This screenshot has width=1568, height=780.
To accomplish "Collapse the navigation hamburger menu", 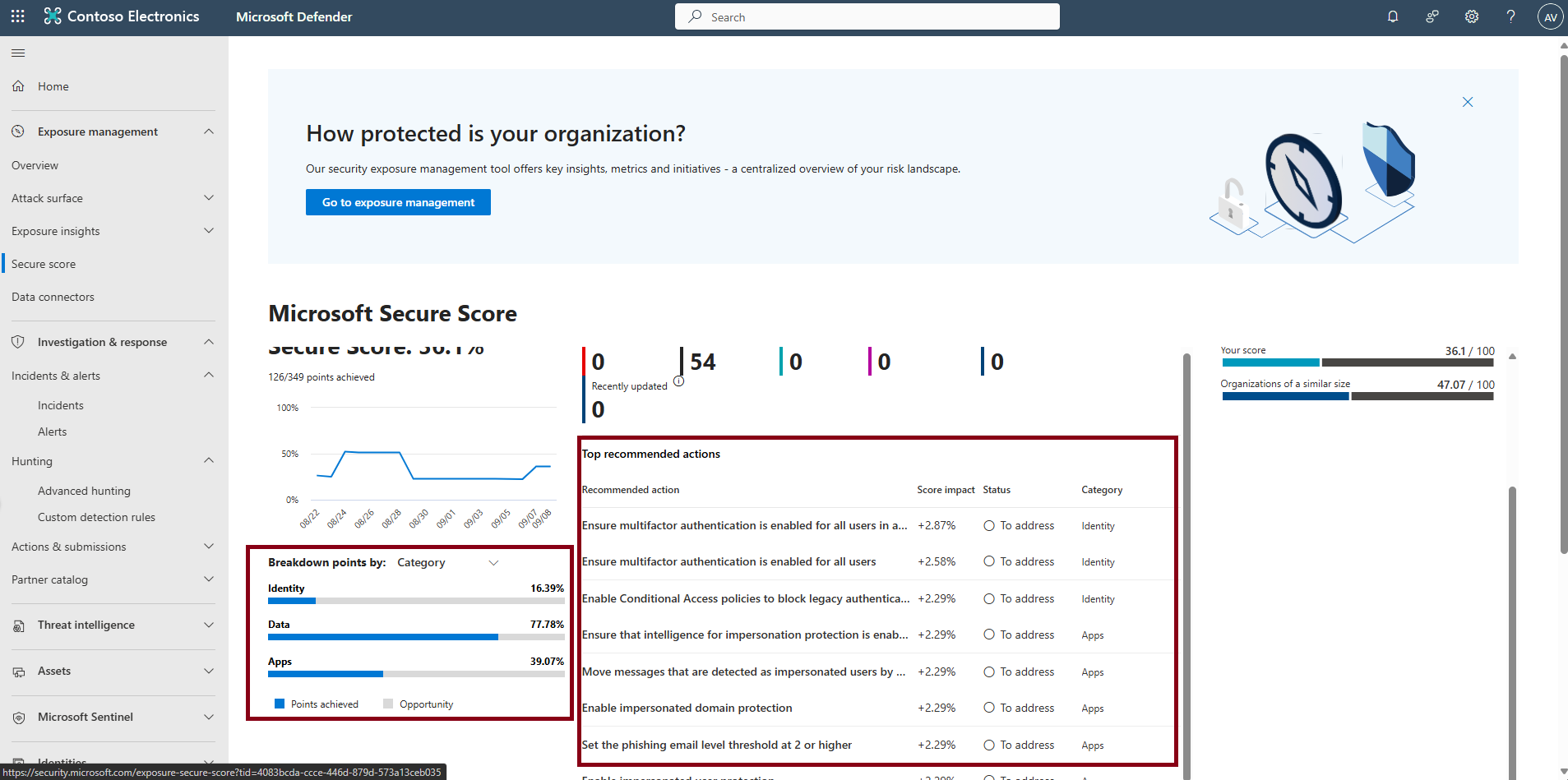I will click(x=18, y=53).
